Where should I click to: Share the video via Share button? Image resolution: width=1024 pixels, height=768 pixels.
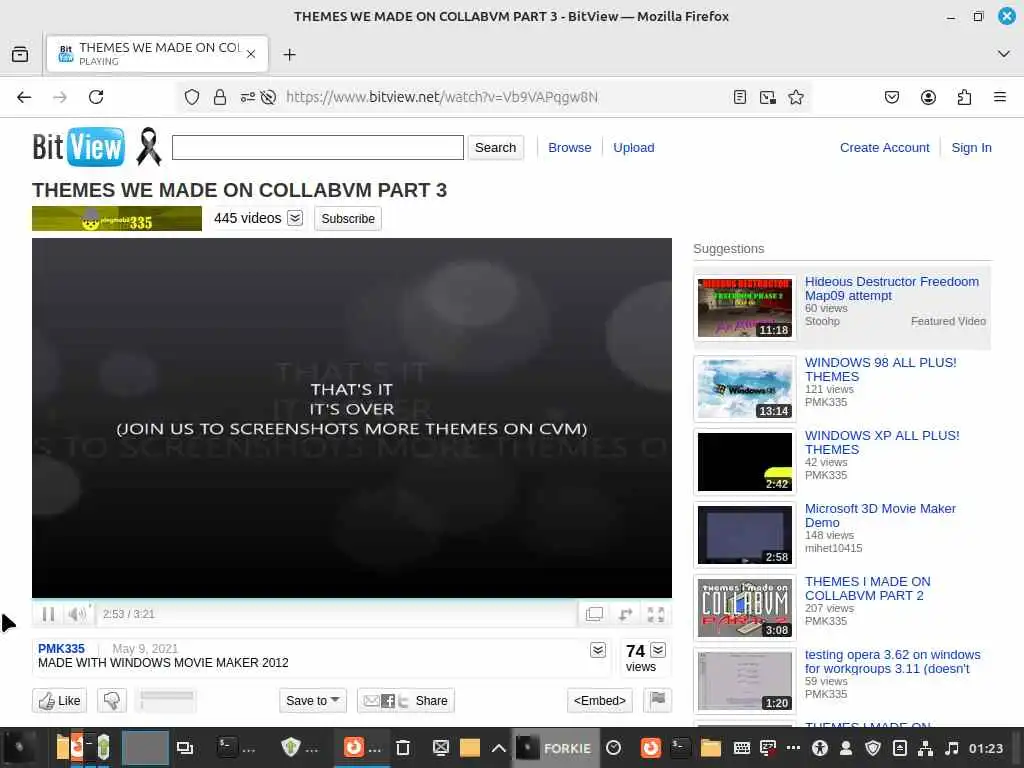pos(406,701)
